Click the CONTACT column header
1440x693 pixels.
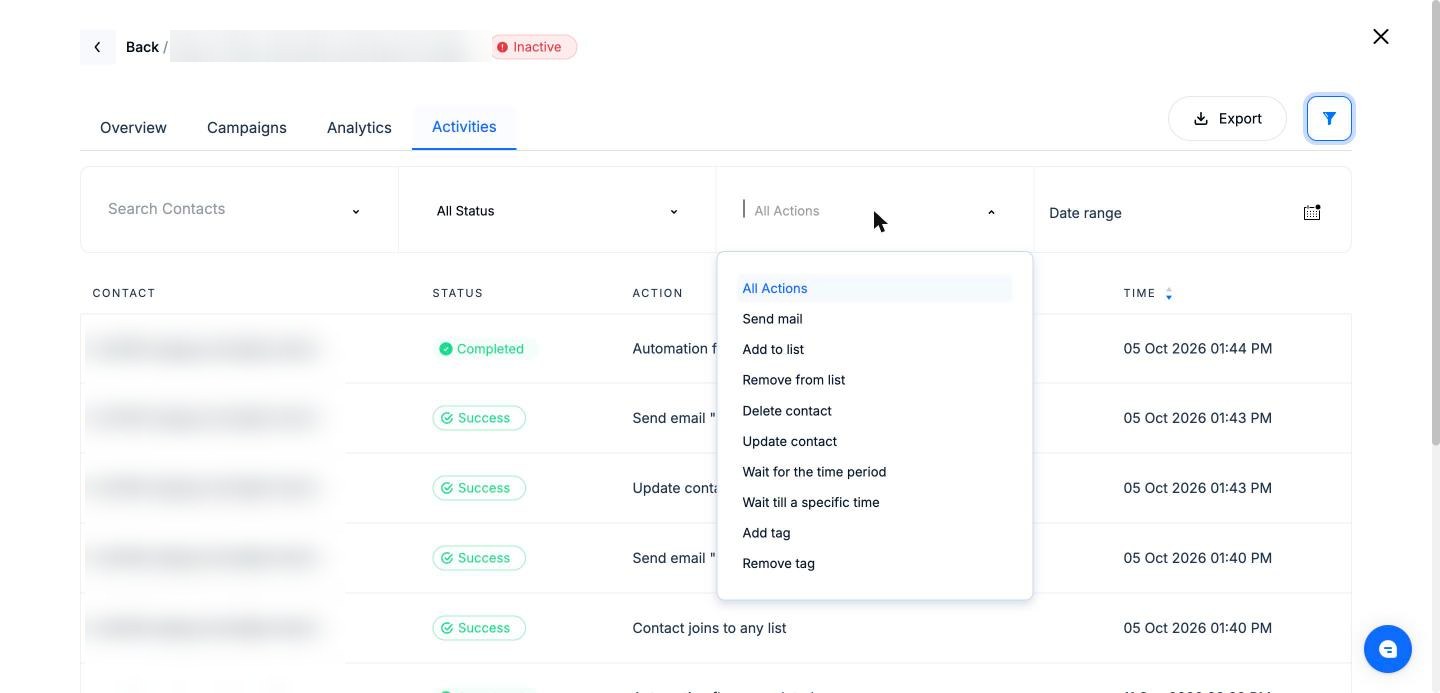[x=124, y=293]
